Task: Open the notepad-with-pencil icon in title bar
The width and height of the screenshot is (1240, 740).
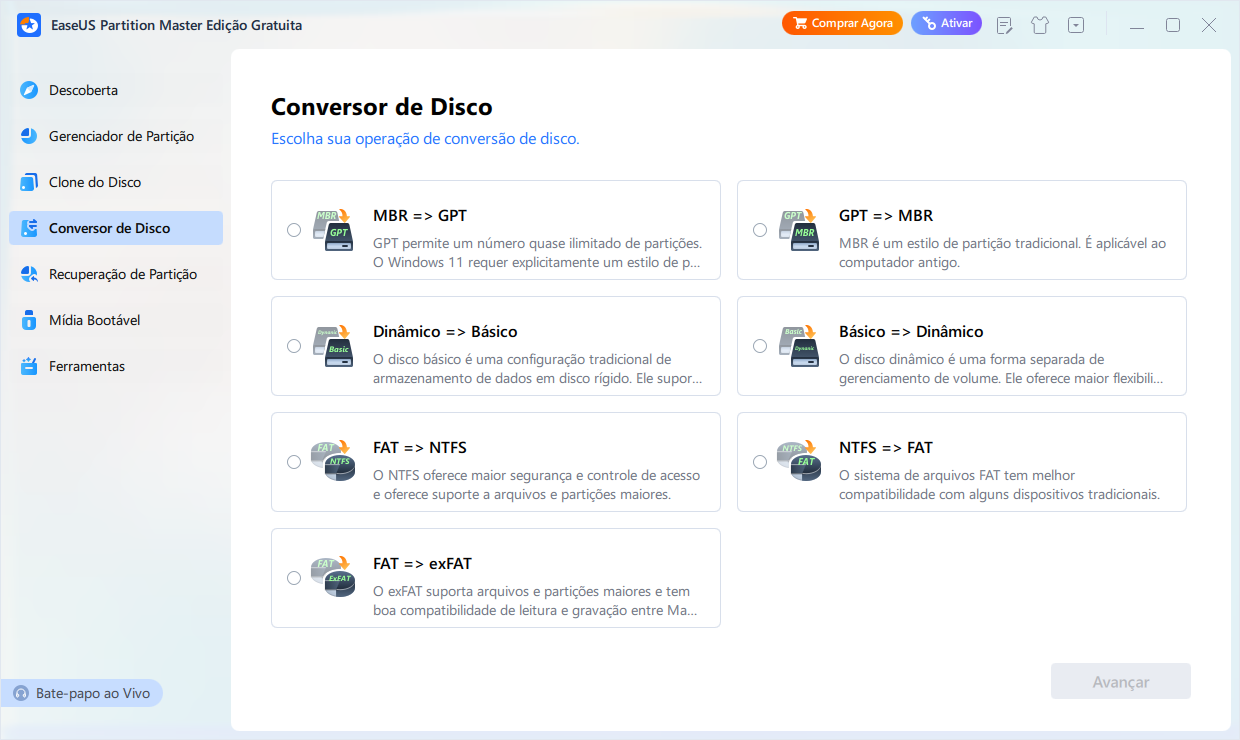Action: 1005,25
